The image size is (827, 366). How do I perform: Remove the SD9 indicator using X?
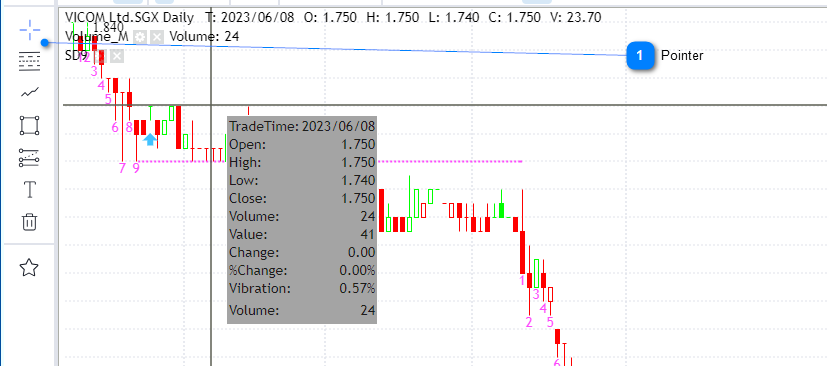pos(117,56)
